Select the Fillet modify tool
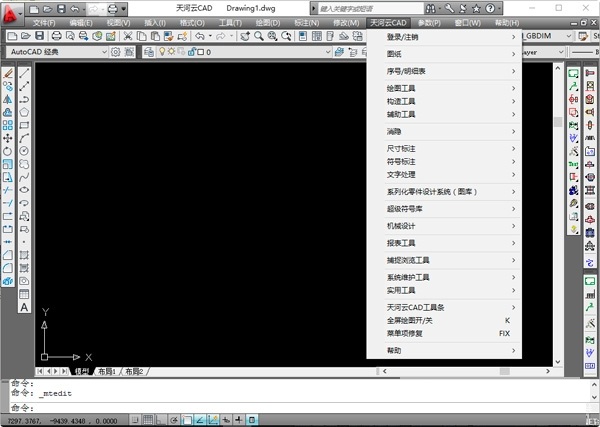Screen dimensions: 600x427 coord(8,268)
